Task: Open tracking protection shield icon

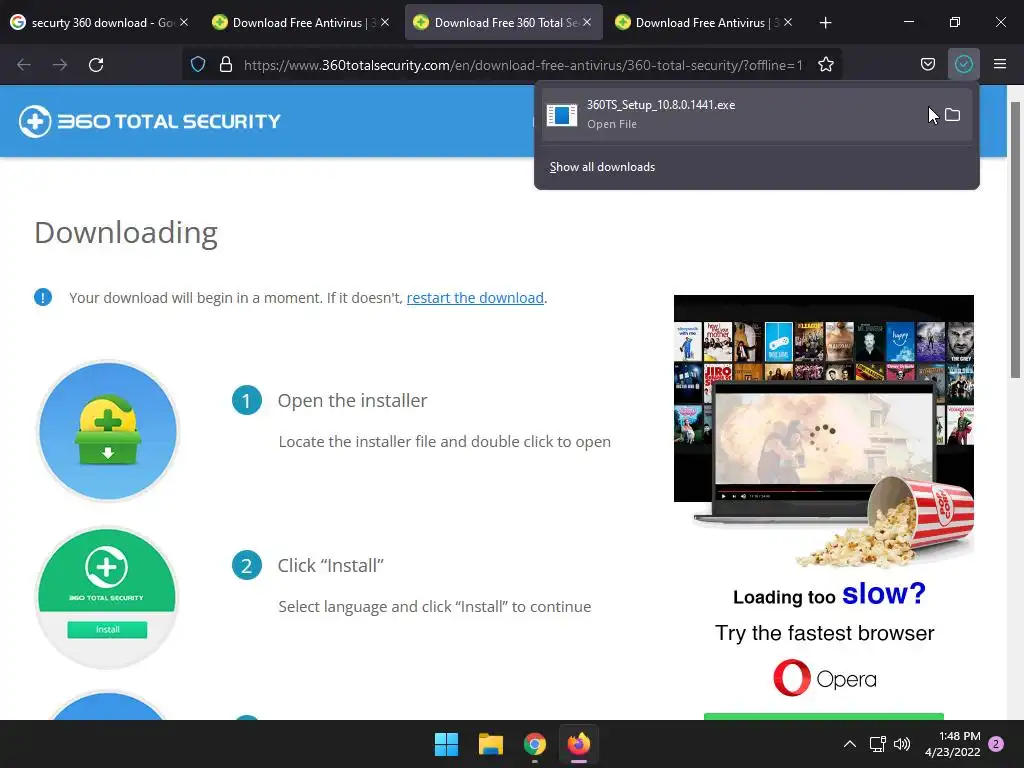Action: pyautogui.click(x=198, y=64)
